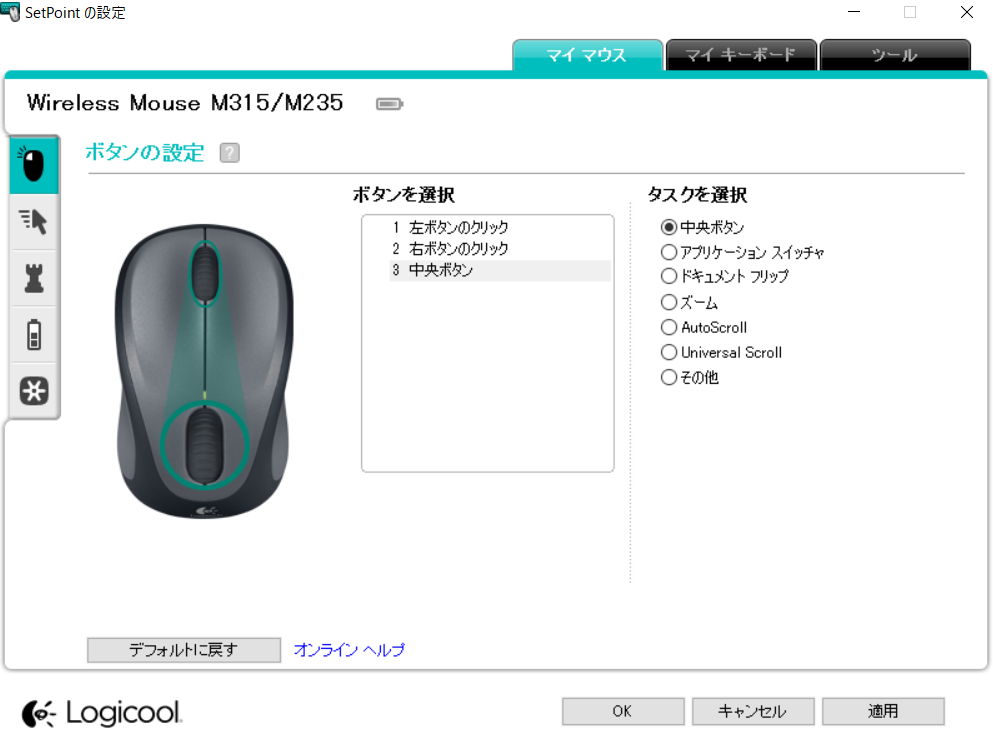
Task: Click デフォルトに戻す button
Action: (x=184, y=650)
